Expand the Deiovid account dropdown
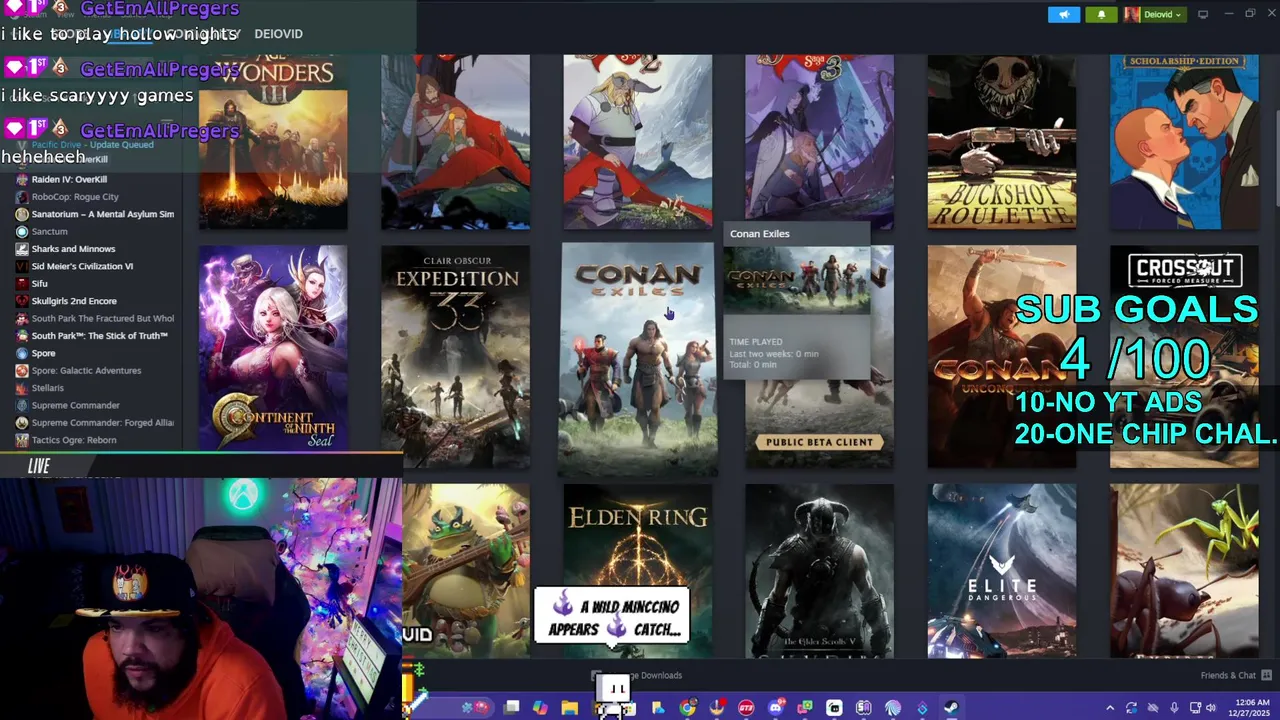1280x720 pixels. tap(1155, 14)
